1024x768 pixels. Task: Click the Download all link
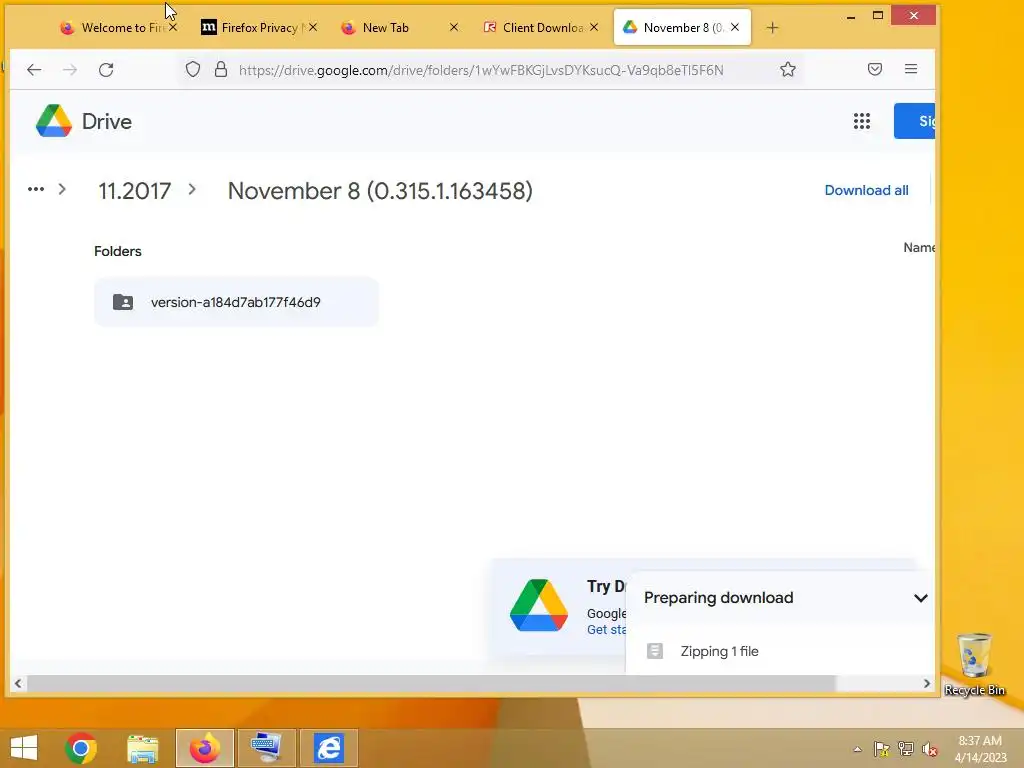click(866, 190)
